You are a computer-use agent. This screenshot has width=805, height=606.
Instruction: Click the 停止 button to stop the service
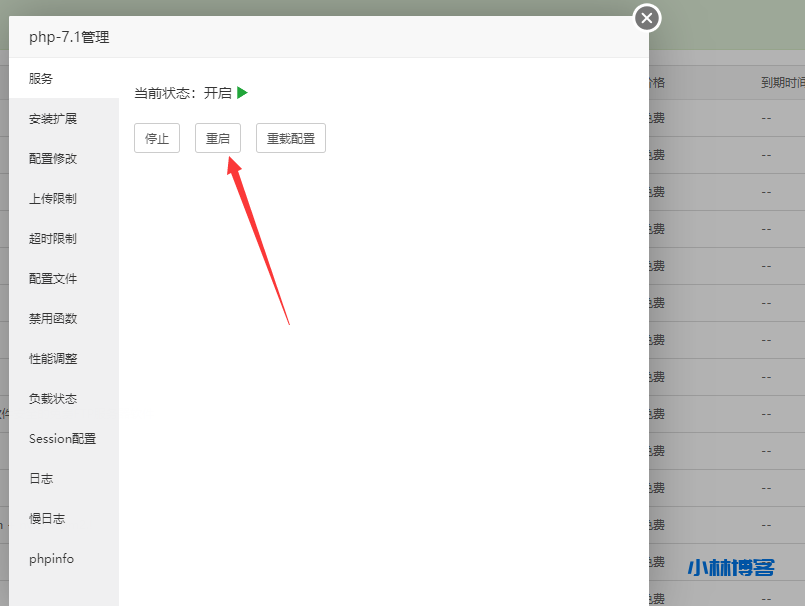[x=156, y=138]
